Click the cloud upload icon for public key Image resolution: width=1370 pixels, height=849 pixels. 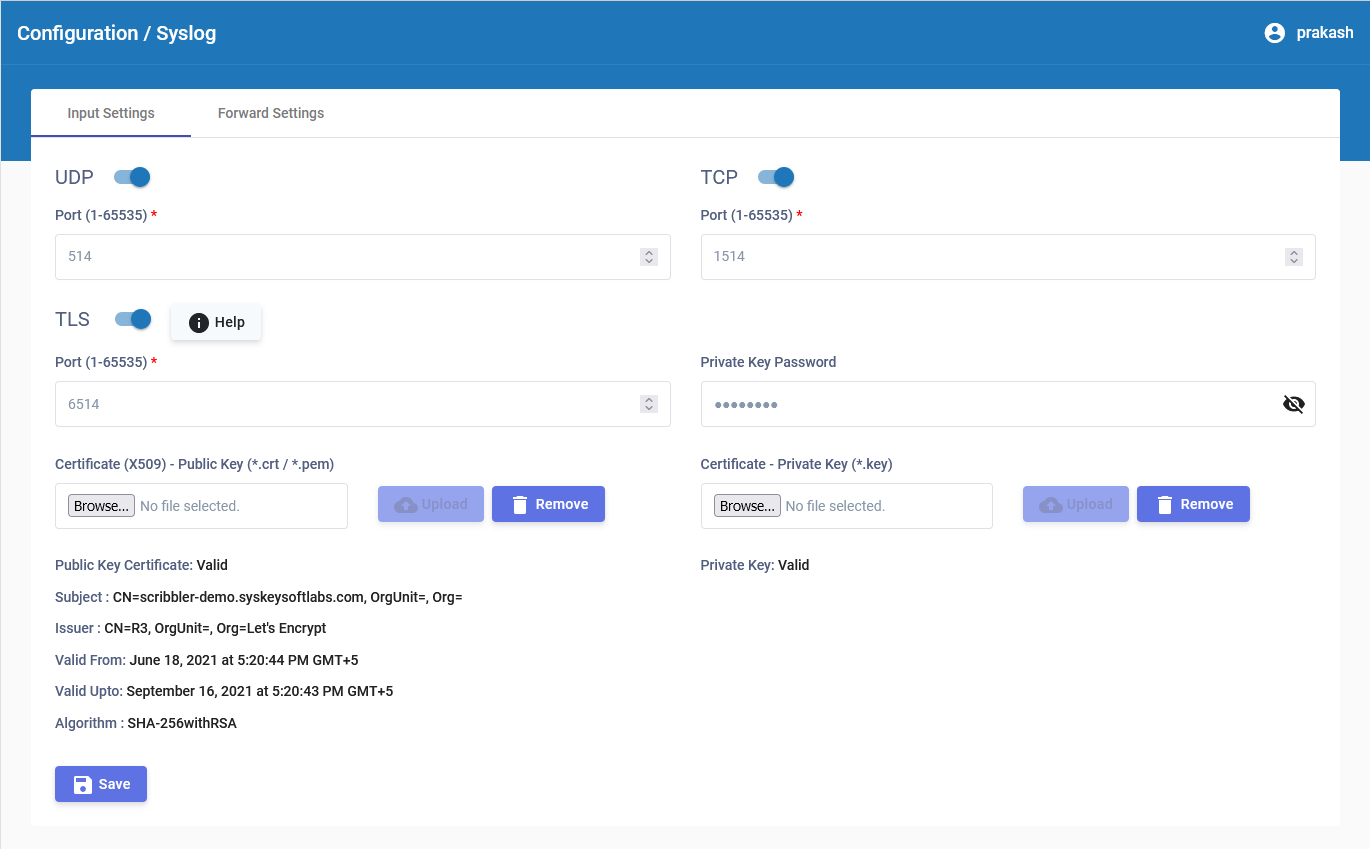point(406,505)
